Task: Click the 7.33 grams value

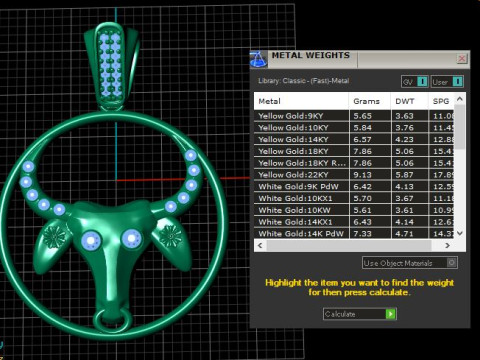Action: tap(363, 233)
